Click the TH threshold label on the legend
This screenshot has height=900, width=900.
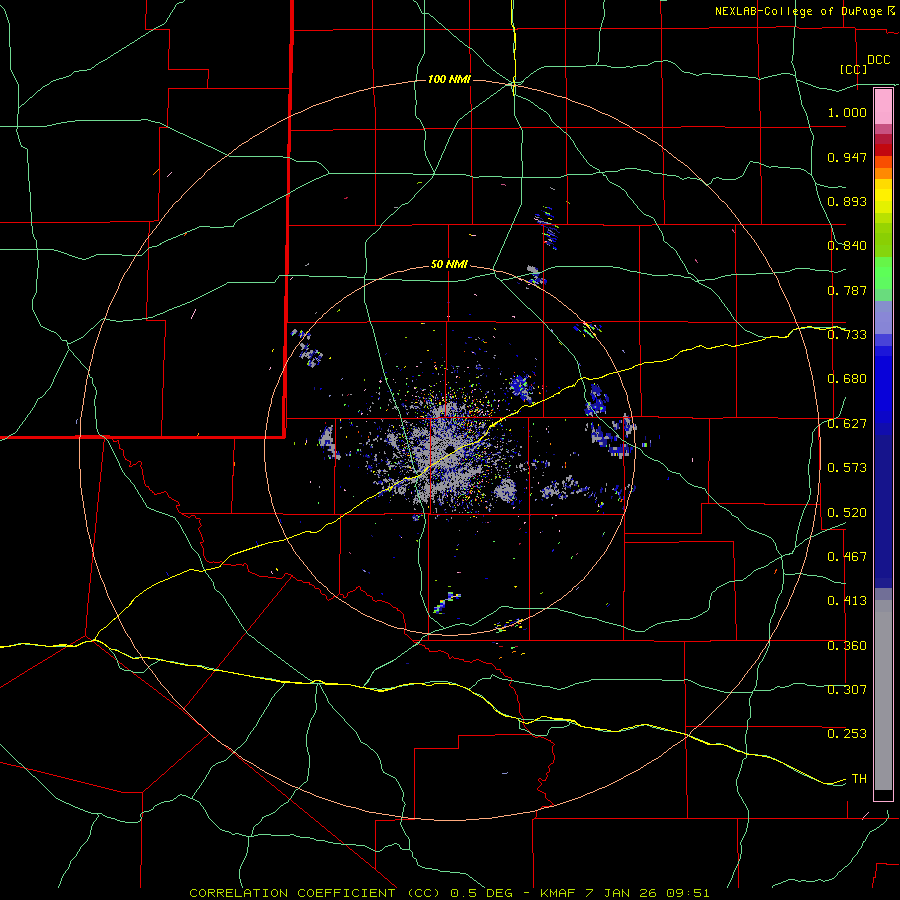coord(859,779)
